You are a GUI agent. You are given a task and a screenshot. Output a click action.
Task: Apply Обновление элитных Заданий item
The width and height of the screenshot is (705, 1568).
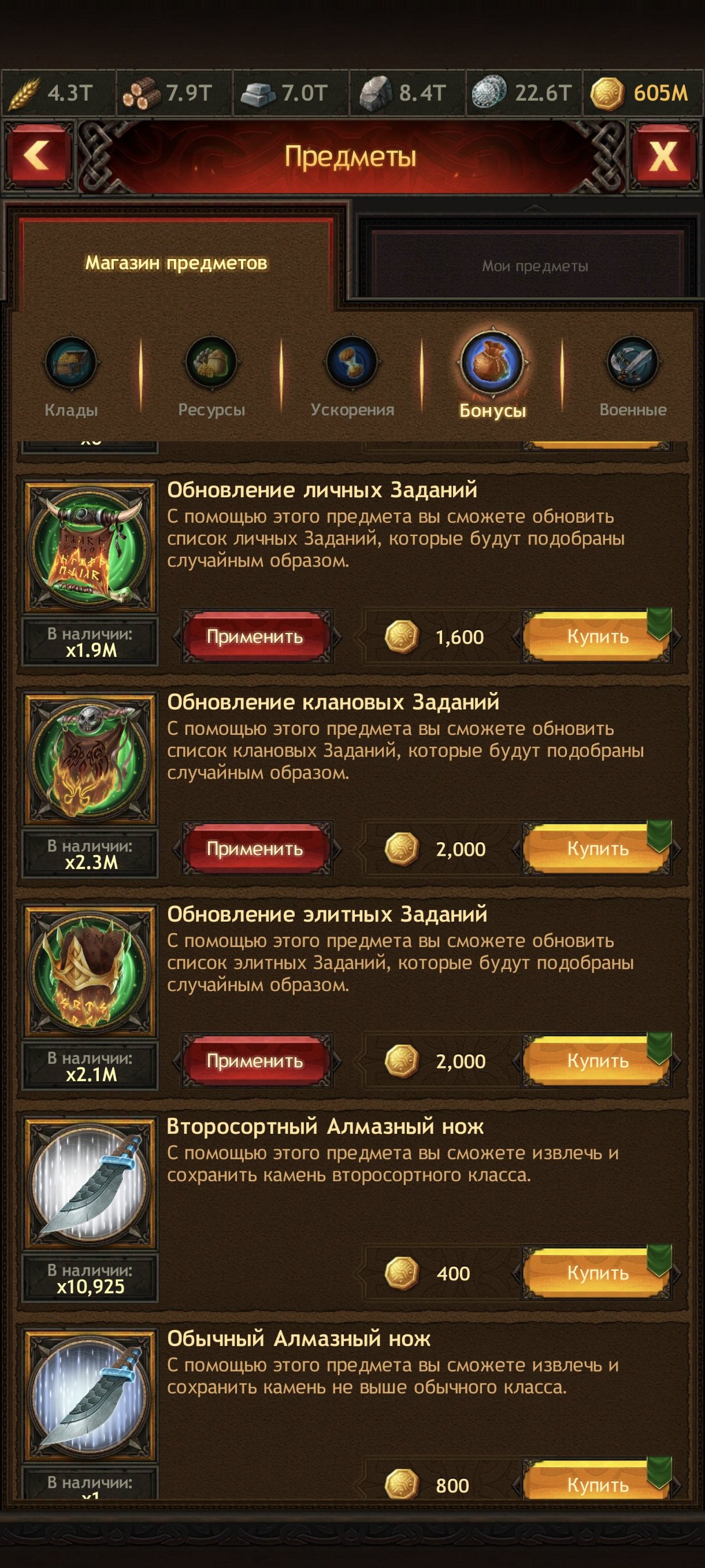tap(255, 1061)
